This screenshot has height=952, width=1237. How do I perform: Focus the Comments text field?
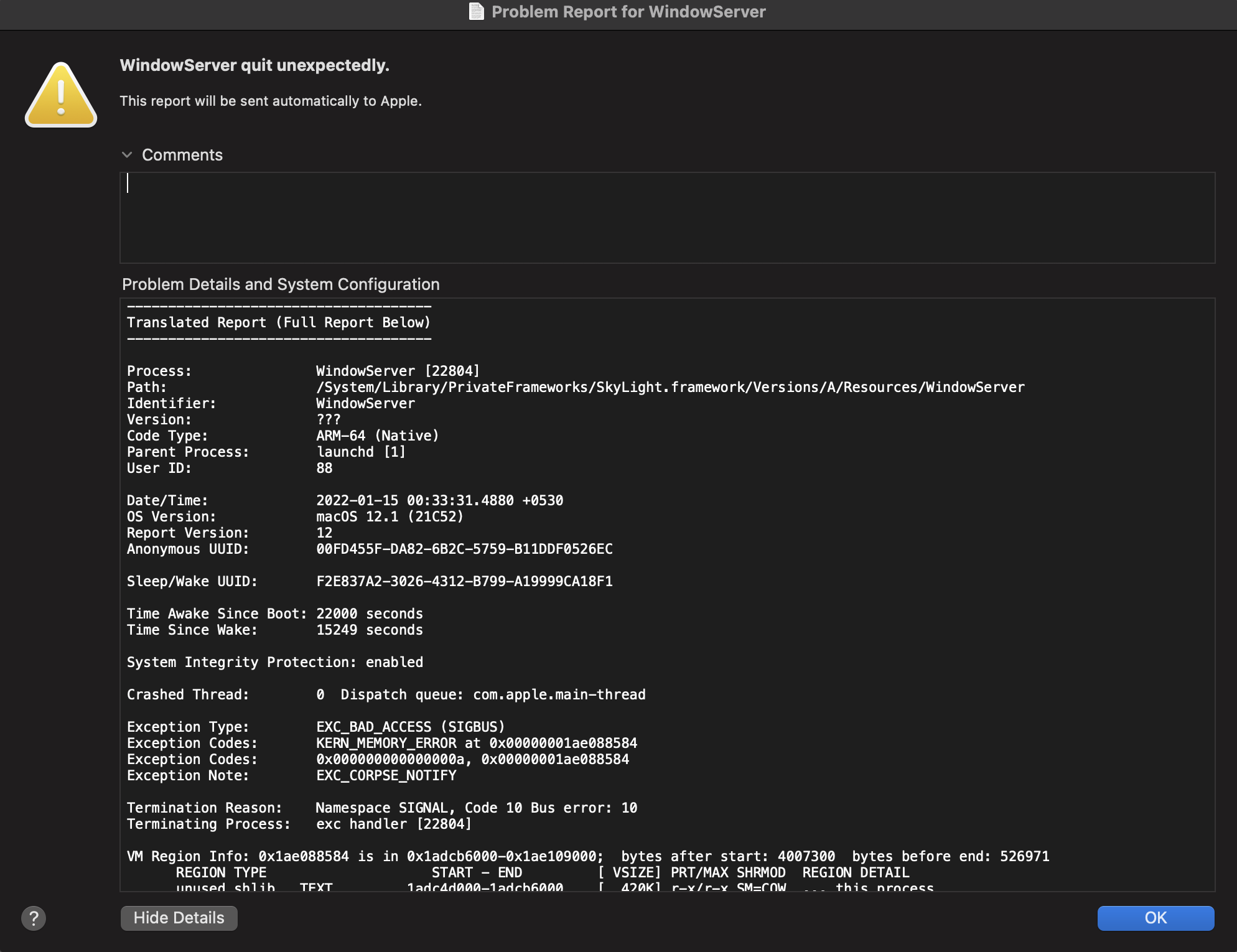(667, 218)
